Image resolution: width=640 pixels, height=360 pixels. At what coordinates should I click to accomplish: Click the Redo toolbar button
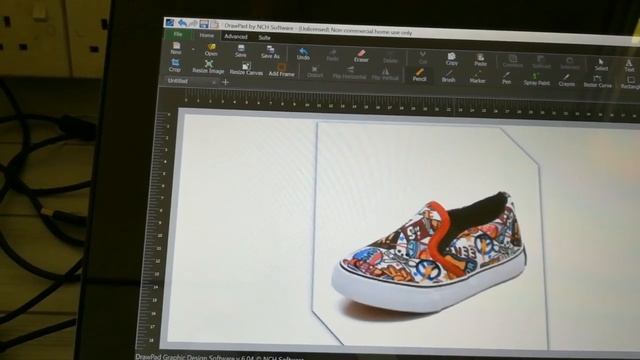coord(332,55)
